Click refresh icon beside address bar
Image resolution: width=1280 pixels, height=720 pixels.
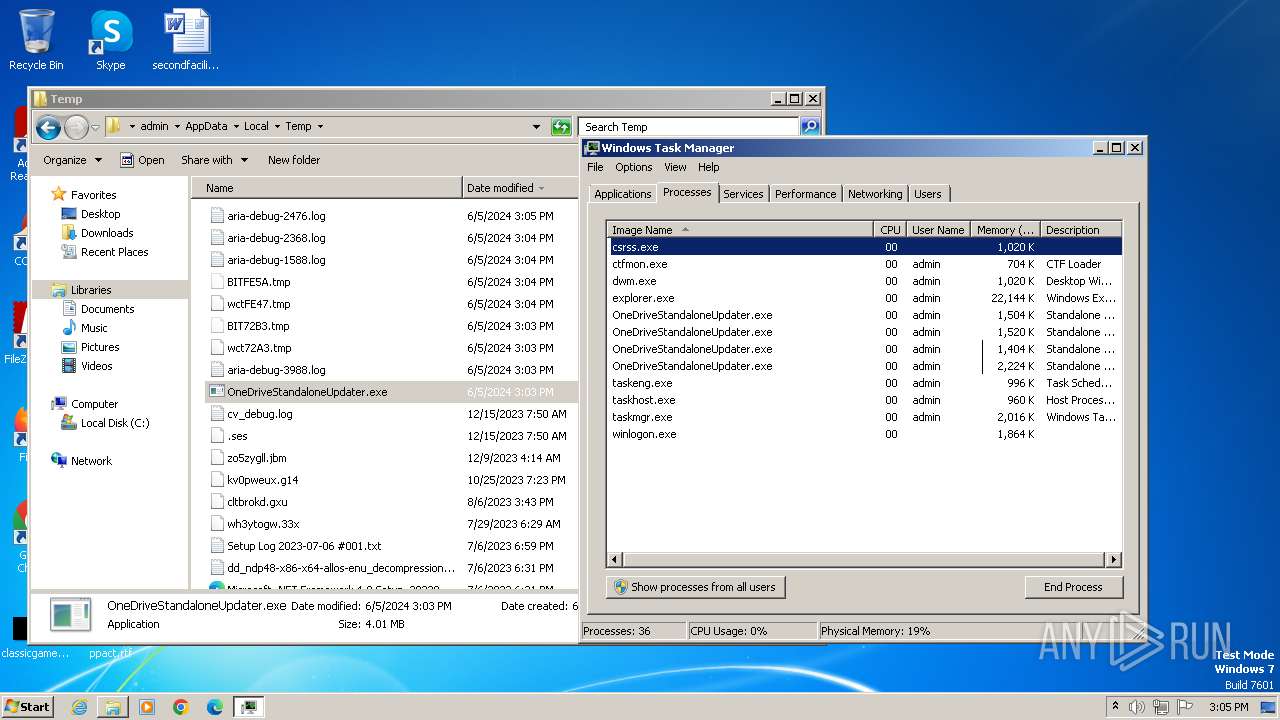pos(561,127)
